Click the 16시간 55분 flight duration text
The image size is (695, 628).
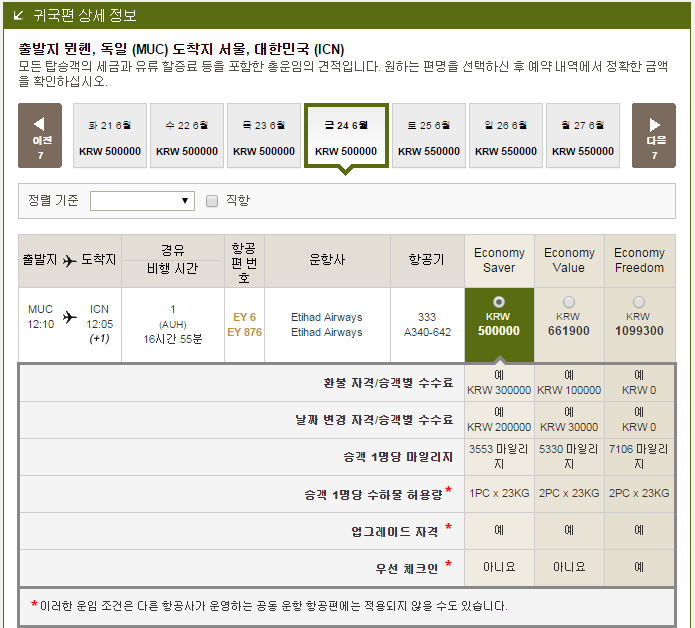pyautogui.click(x=173, y=339)
